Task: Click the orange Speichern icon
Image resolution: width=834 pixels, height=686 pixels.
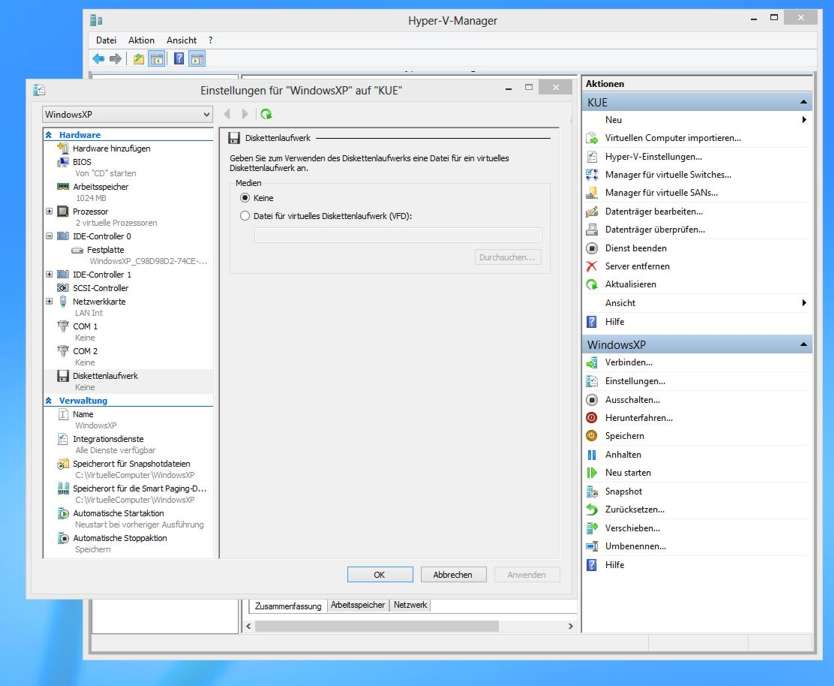Action: coord(591,436)
